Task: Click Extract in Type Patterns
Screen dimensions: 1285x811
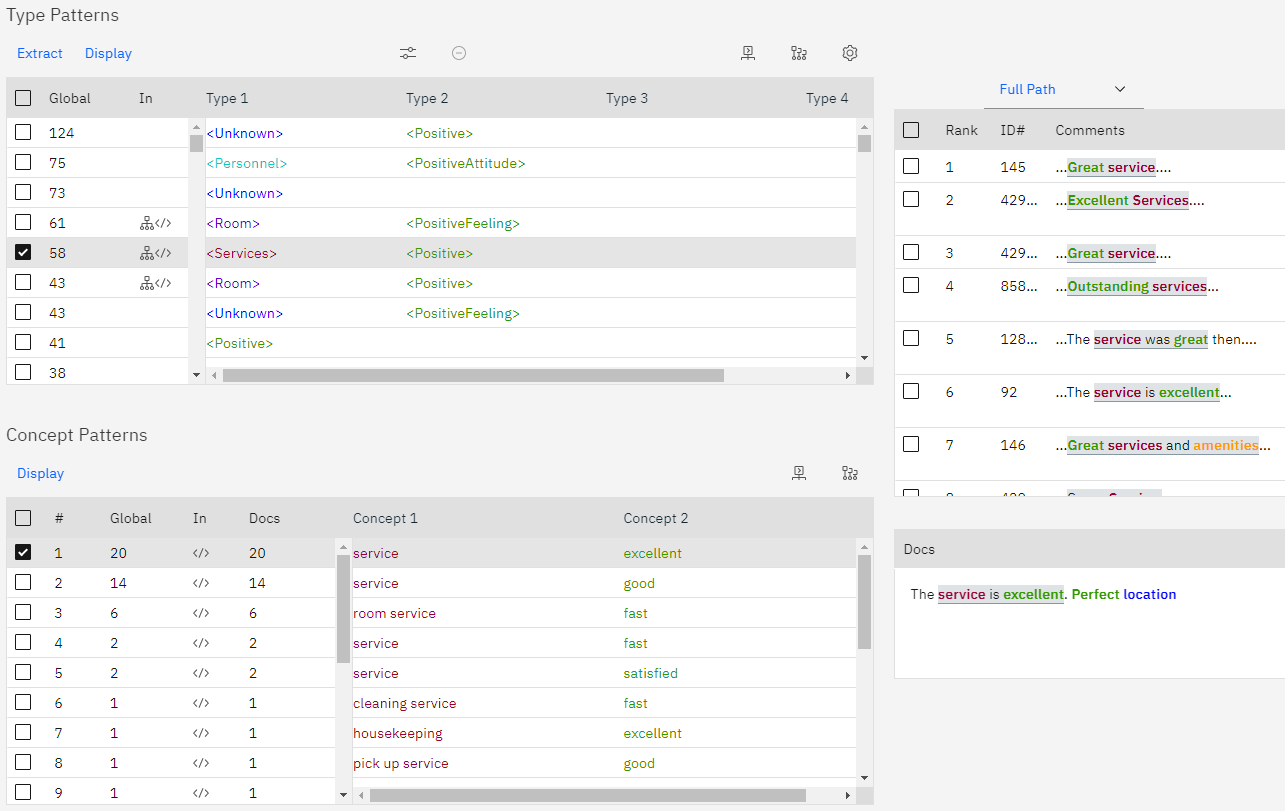Action: point(40,53)
